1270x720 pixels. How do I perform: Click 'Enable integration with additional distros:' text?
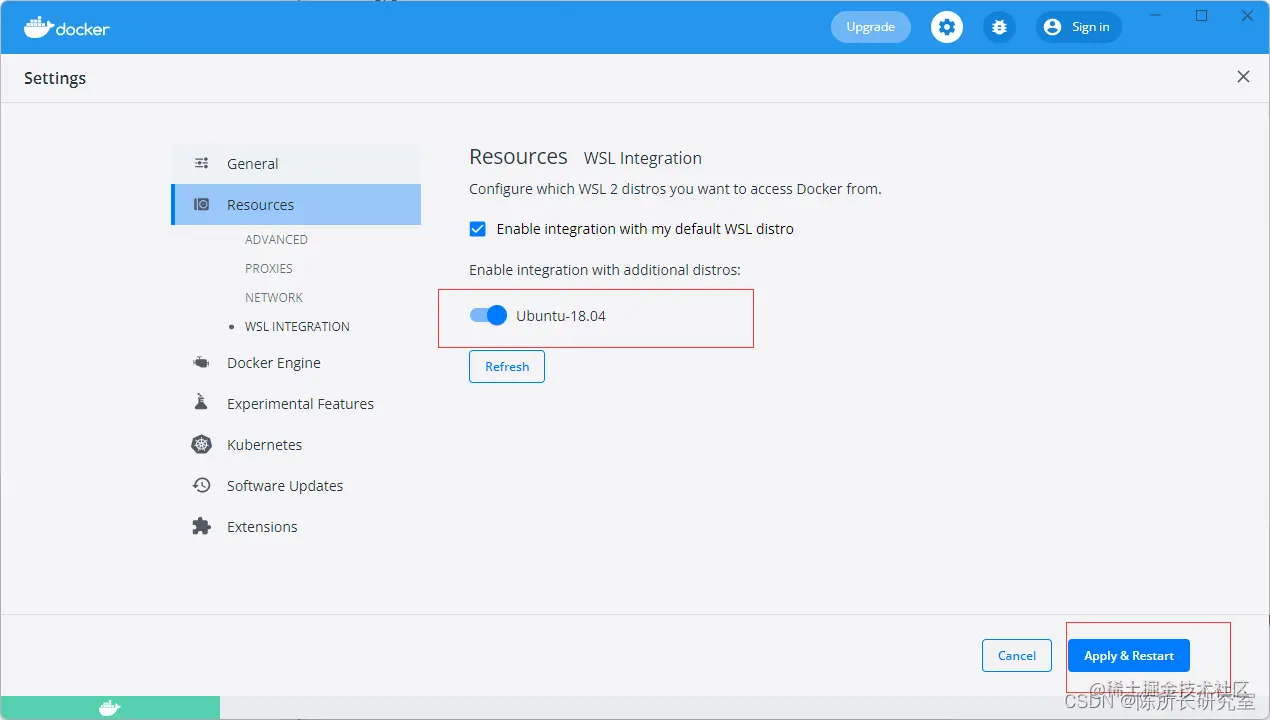pyautogui.click(x=605, y=270)
